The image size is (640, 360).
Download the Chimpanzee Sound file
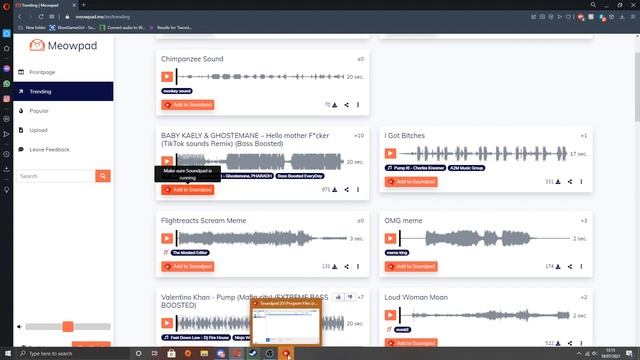click(335, 105)
